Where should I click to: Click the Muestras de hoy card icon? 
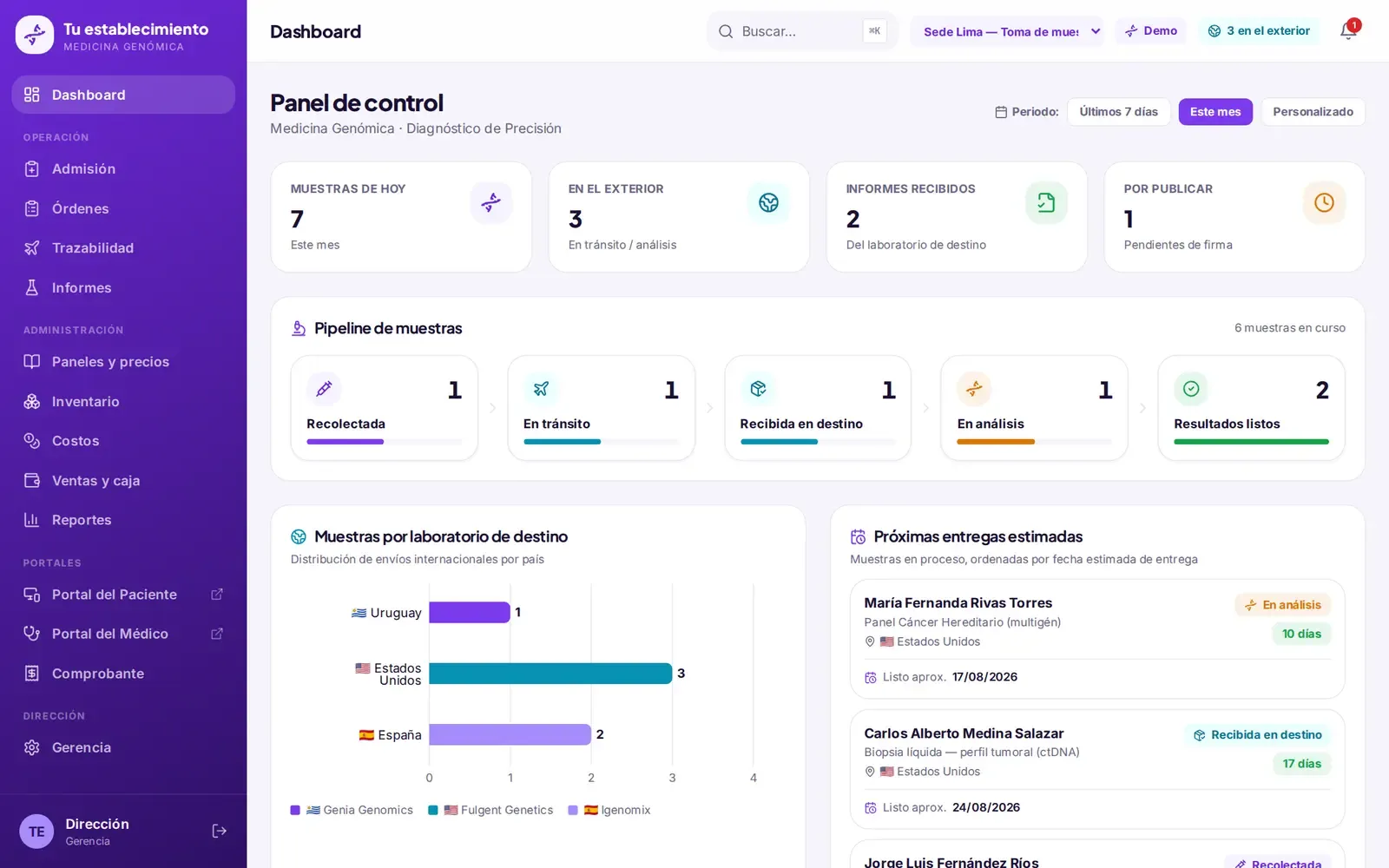click(x=491, y=202)
